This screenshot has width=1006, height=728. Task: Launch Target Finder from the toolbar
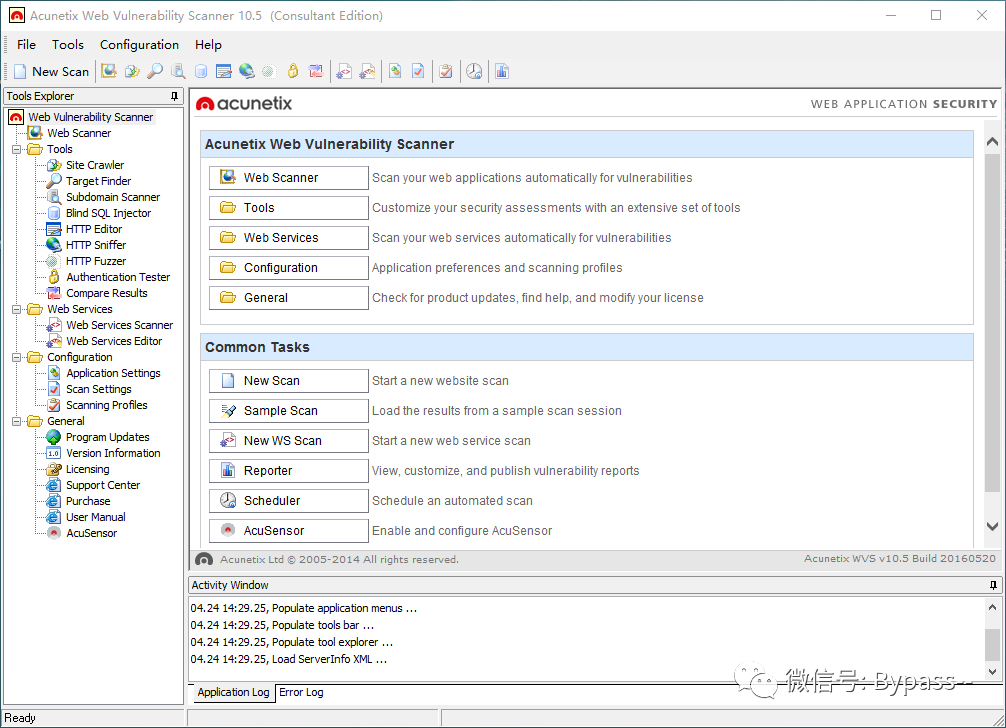155,71
